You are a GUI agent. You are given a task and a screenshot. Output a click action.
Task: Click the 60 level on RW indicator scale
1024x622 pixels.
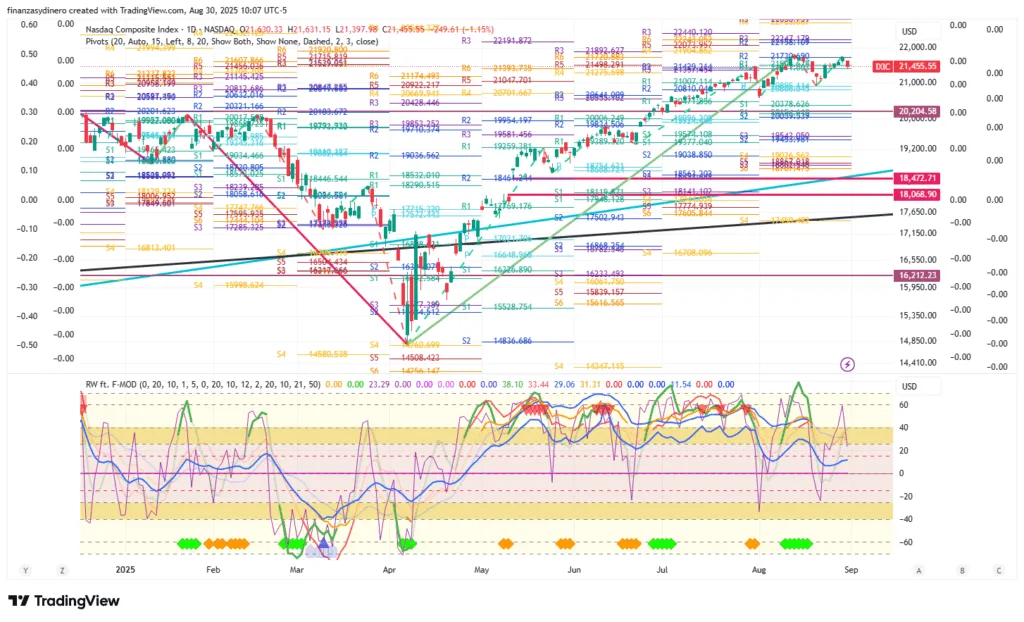(904, 405)
